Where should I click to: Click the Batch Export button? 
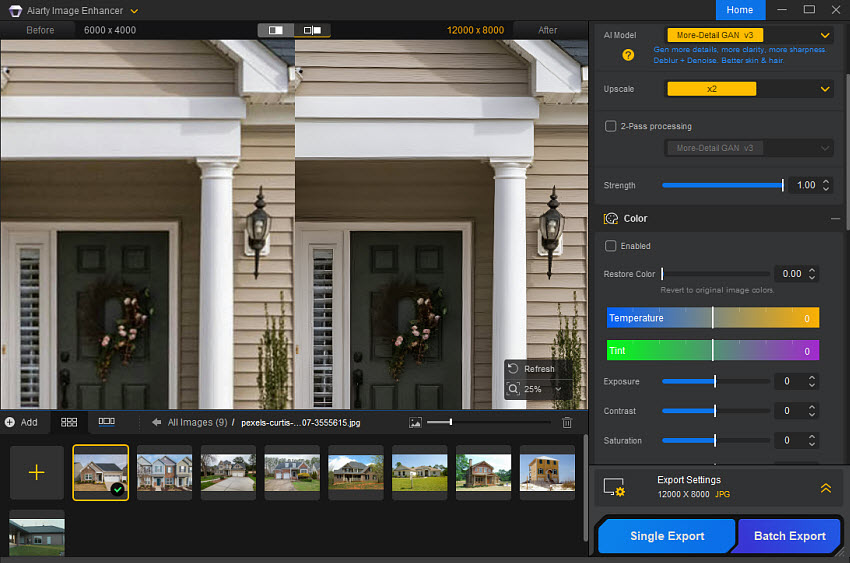coord(789,536)
